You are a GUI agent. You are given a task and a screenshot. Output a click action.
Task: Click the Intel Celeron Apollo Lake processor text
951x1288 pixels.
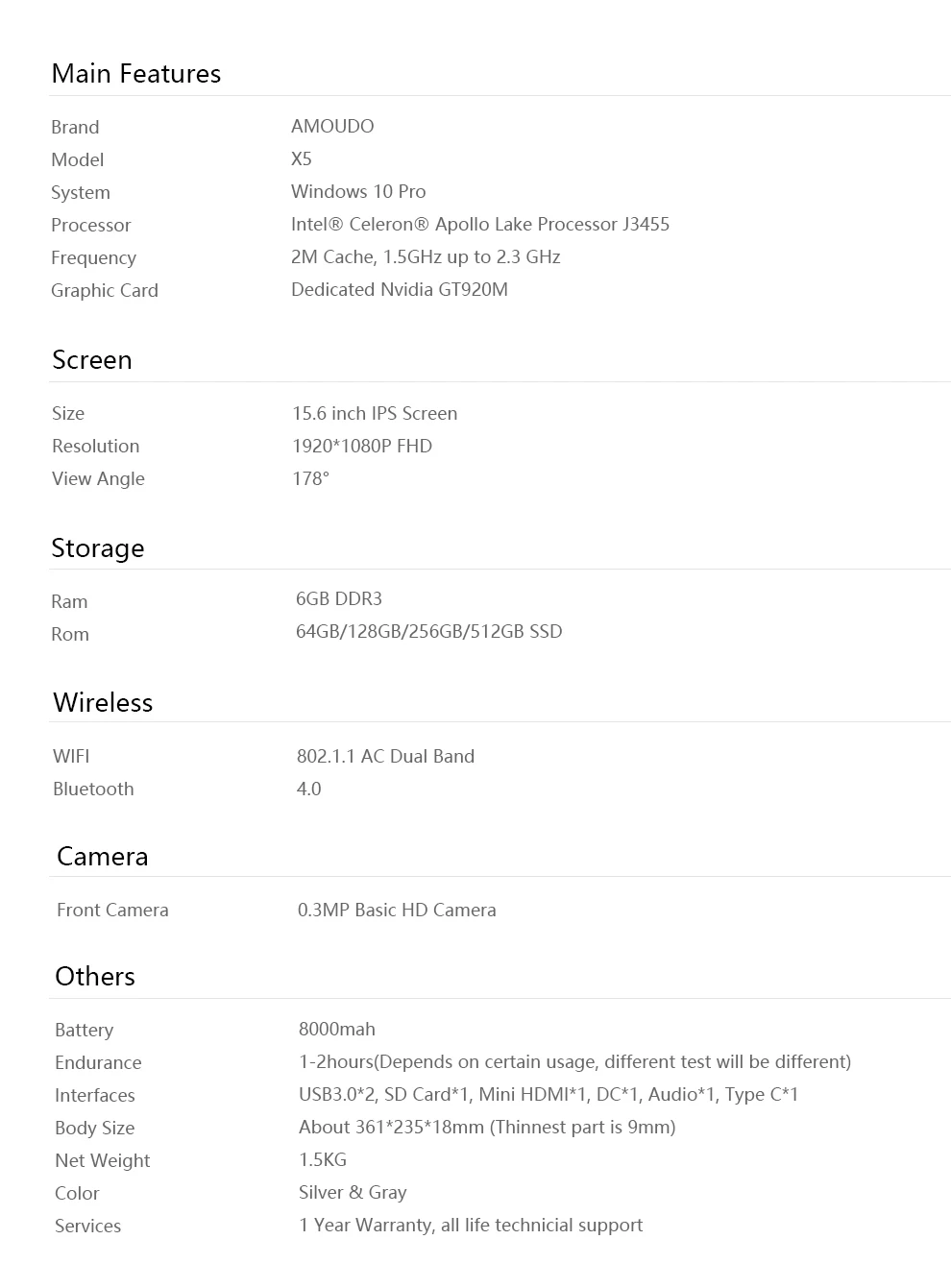[x=480, y=224]
